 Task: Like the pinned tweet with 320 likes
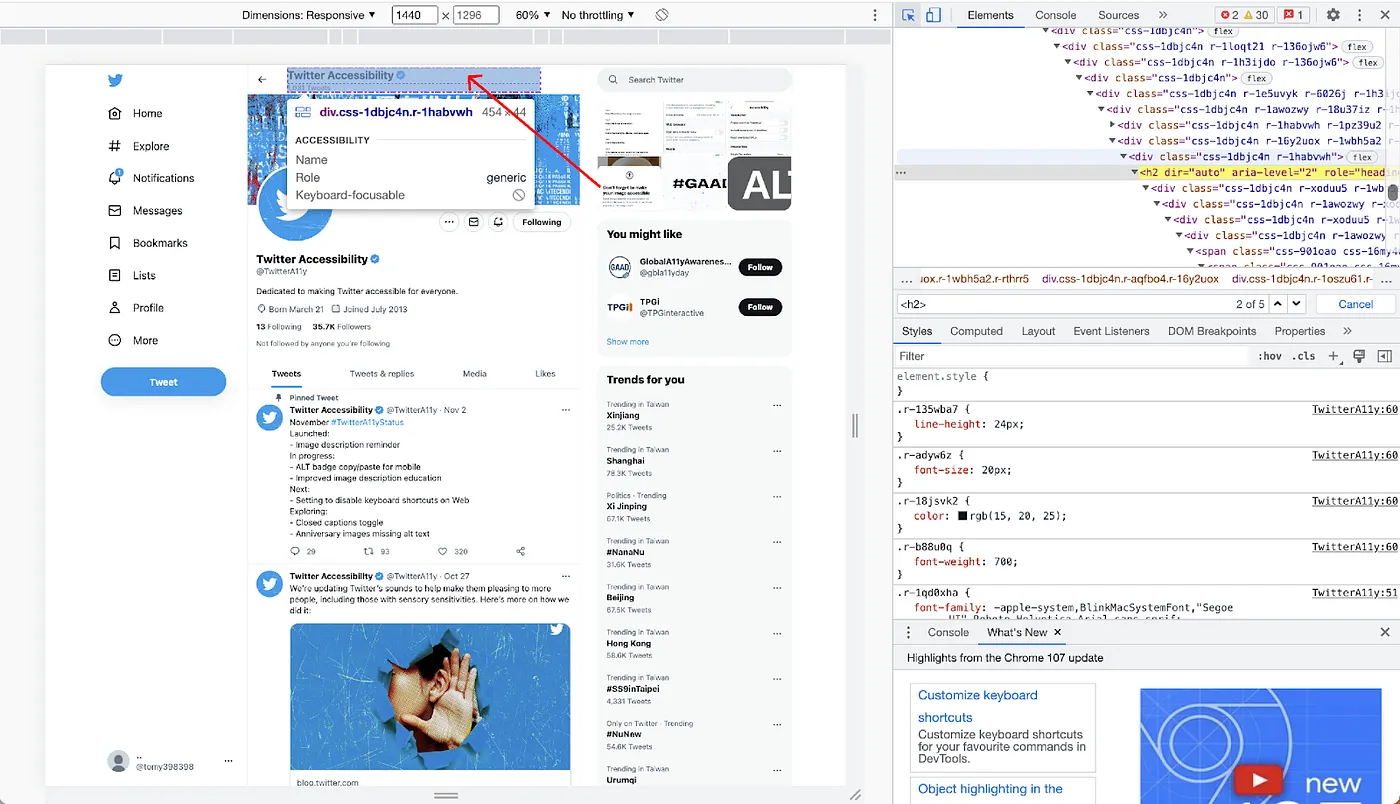[443, 551]
